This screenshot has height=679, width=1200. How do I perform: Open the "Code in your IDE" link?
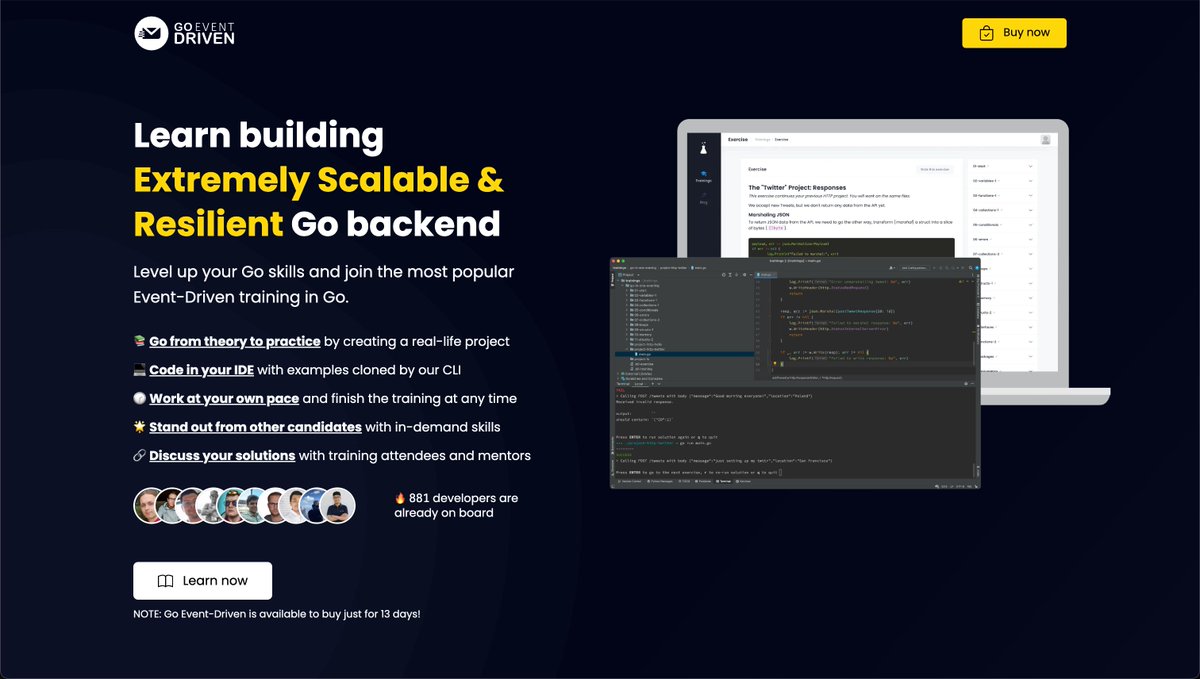click(201, 370)
